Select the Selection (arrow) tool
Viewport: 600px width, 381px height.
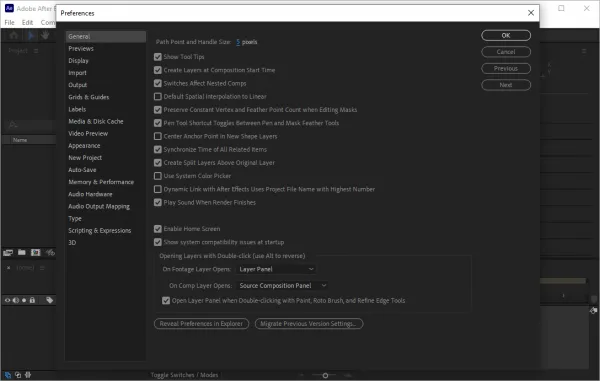click(31, 36)
